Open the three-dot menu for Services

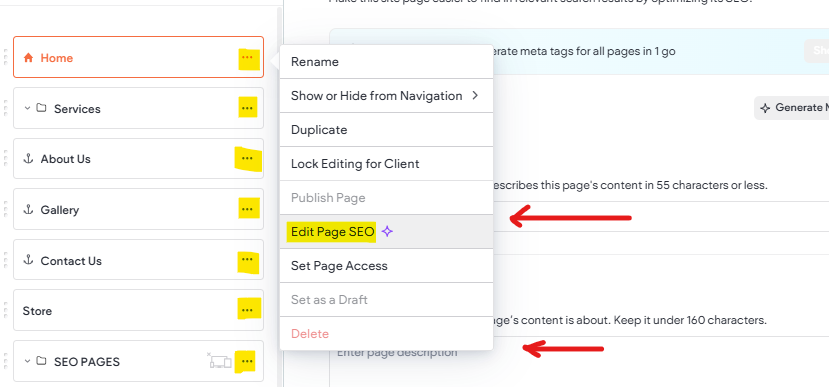247,108
